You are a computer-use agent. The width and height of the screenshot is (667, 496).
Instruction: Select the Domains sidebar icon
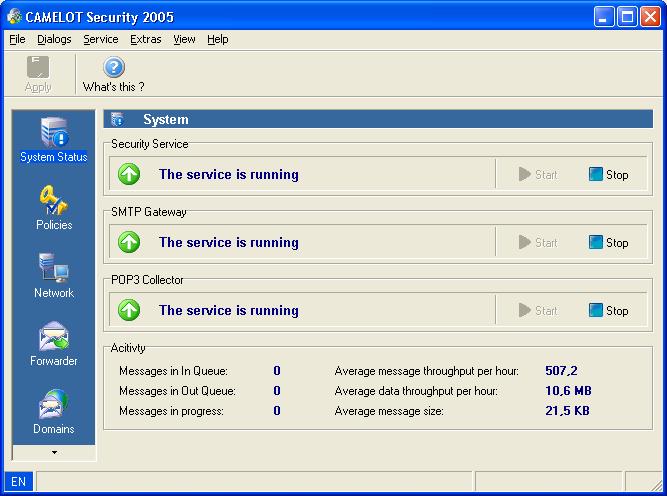pyautogui.click(x=54, y=404)
